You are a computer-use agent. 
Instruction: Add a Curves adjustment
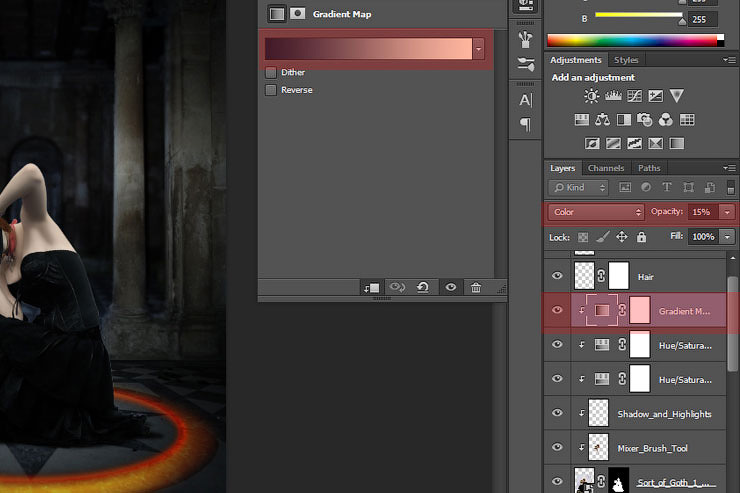[x=634, y=97]
